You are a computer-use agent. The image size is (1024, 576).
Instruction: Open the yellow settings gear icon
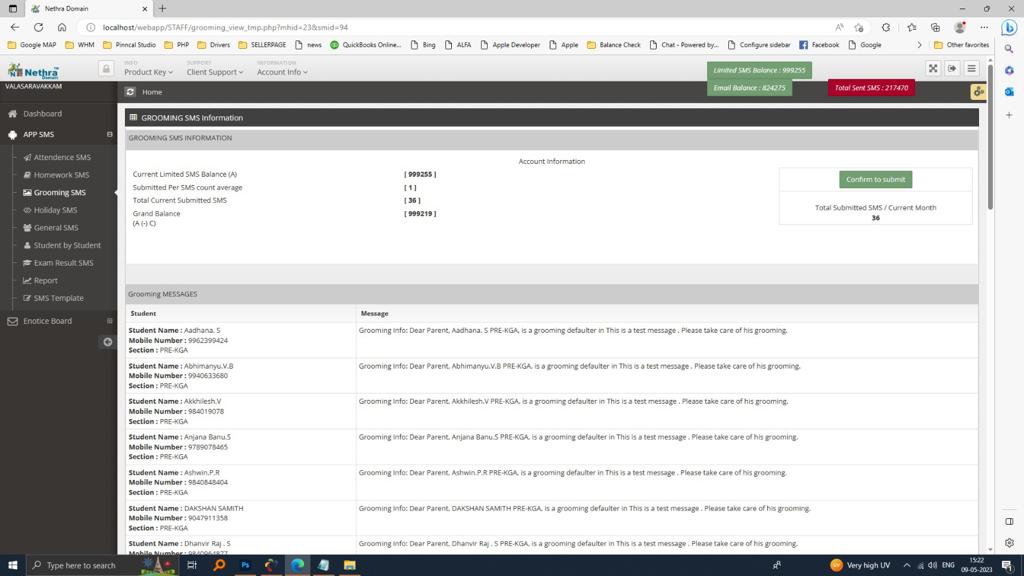[x=978, y=92]
